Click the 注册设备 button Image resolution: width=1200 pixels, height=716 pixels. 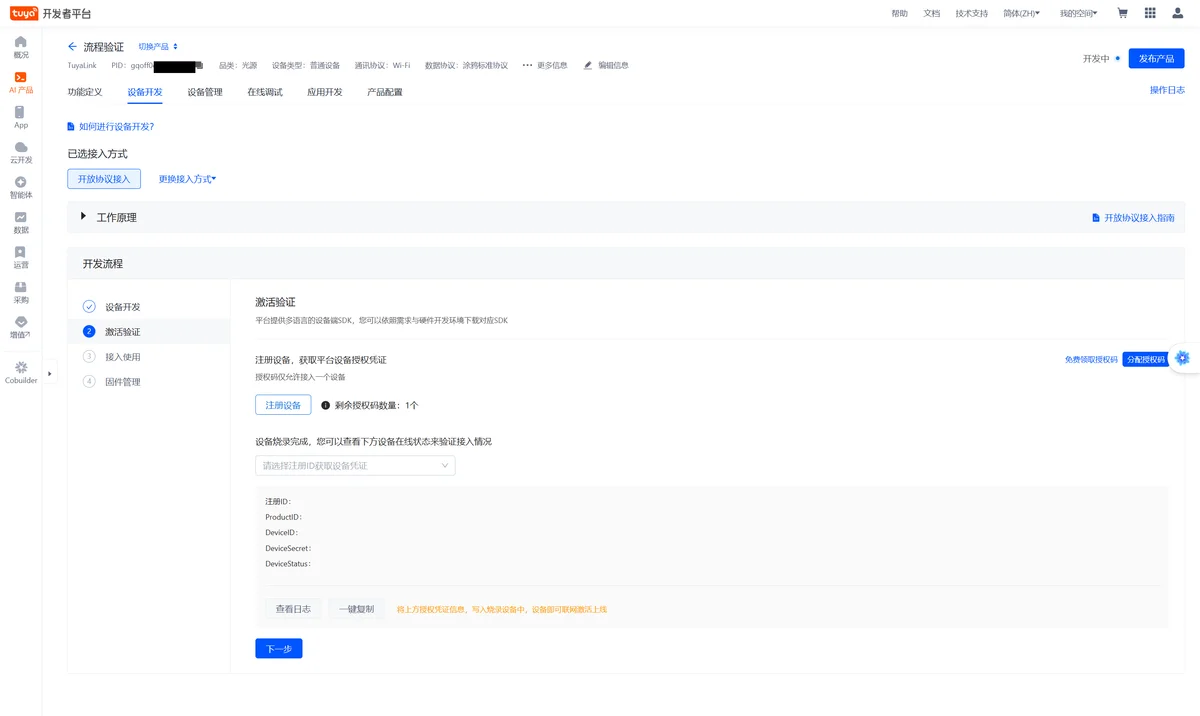tap(283, 405)
